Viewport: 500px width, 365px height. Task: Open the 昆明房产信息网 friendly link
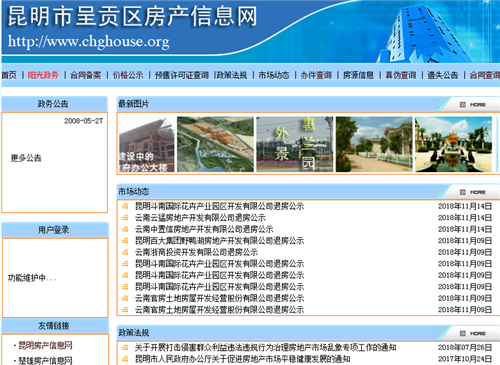click(45, 345)
